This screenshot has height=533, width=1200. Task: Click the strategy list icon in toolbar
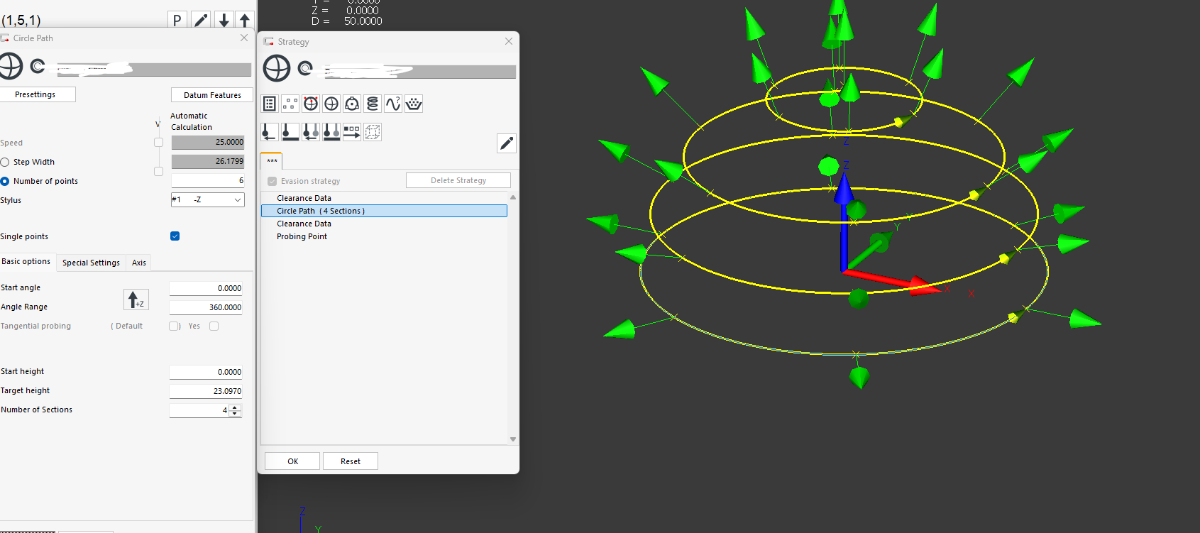point(269,104)
